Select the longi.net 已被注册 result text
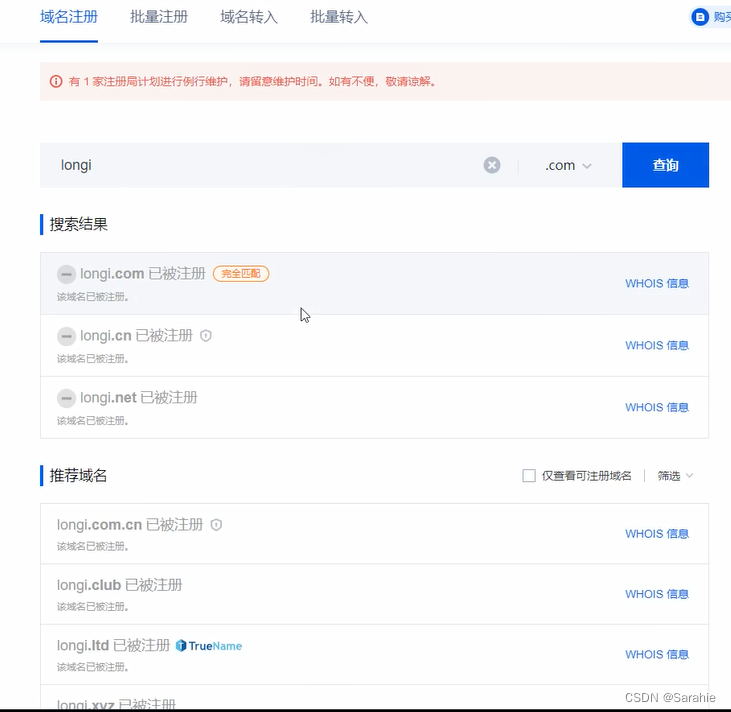 point(139,398)
